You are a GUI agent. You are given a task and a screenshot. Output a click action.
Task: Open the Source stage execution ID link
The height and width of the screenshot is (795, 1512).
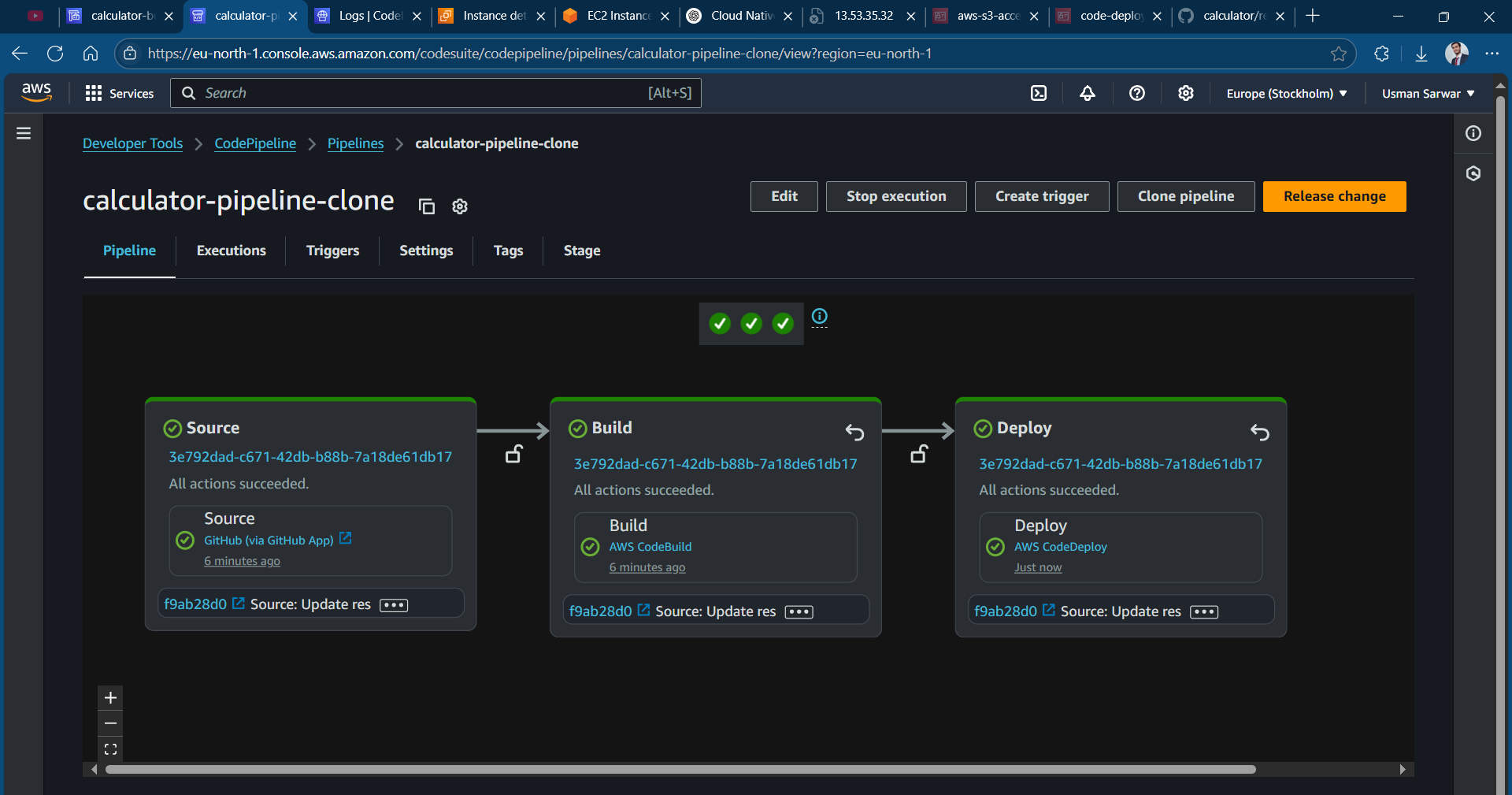tap(310, 457)
